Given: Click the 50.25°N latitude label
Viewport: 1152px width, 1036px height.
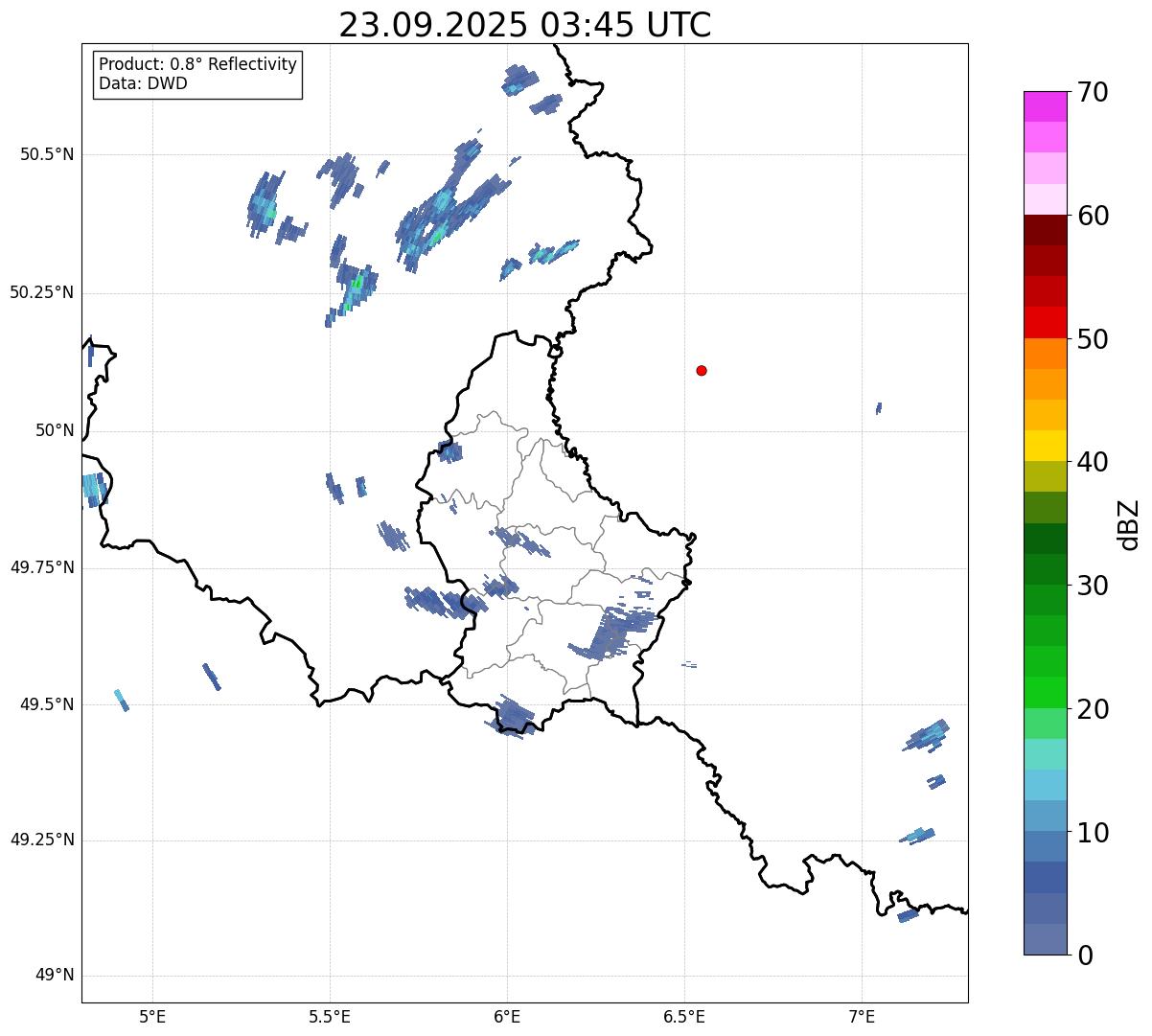Looking at the screenshot, I should pyautogui.click(x=42, y=292).
